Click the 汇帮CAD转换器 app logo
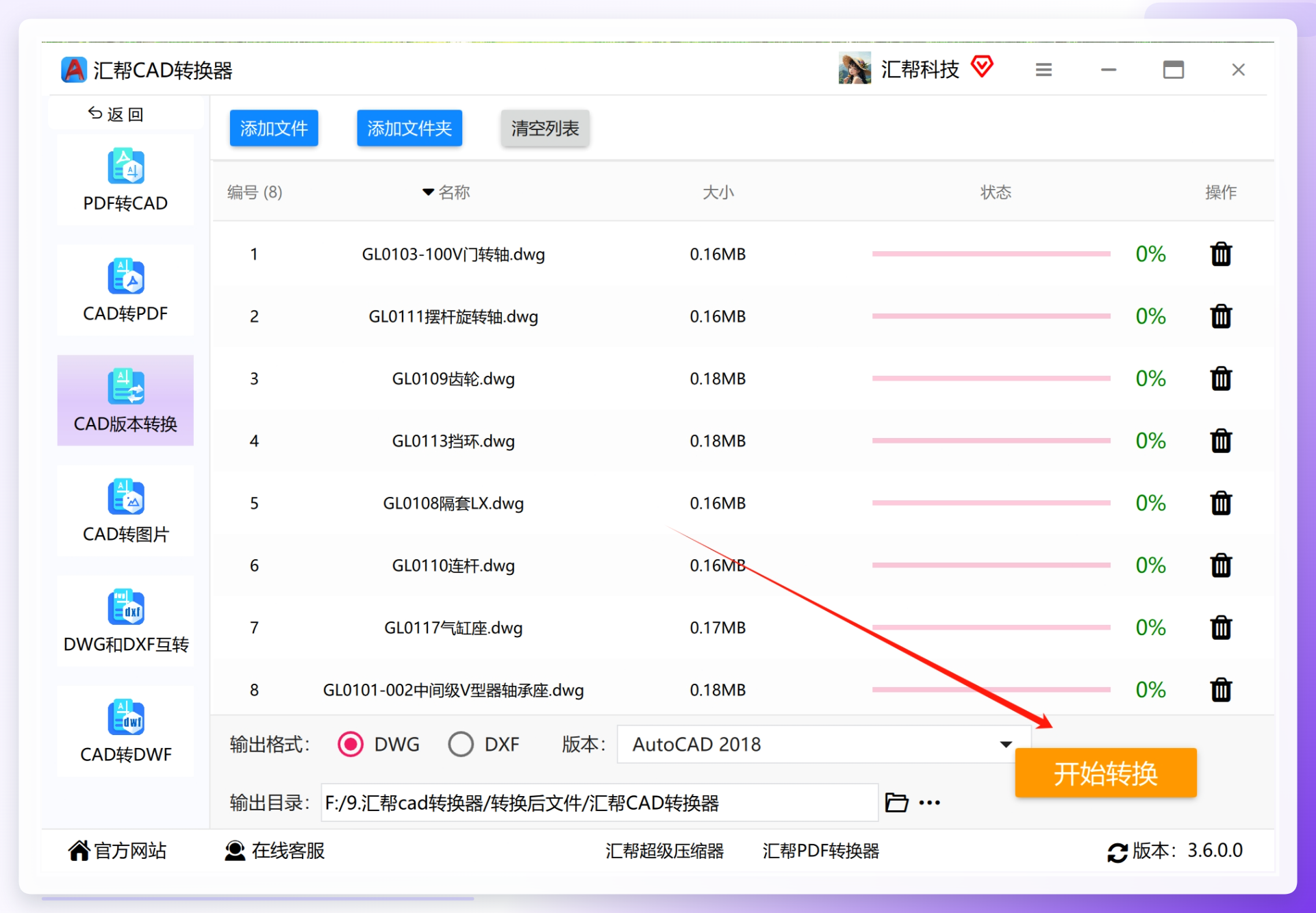Image resolution: width=1316 pixels, height=913 pixels. pyautogui.click(x=73, y=70)
